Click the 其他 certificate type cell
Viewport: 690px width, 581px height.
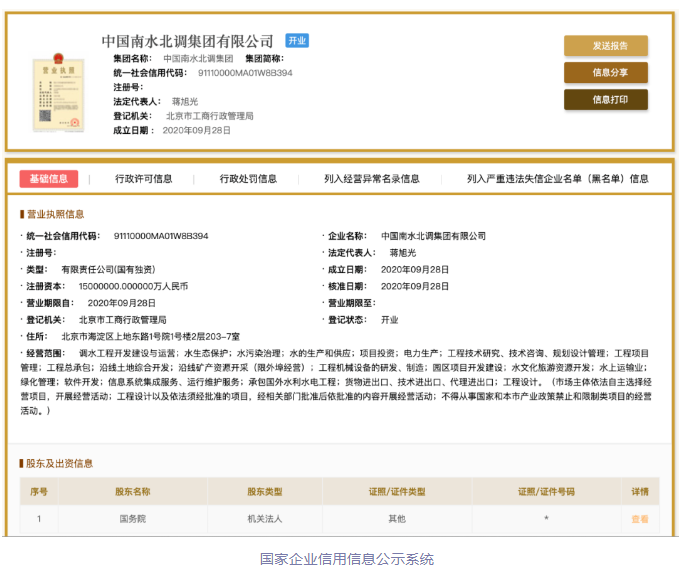pyautogui.click(x=397, y=519)
